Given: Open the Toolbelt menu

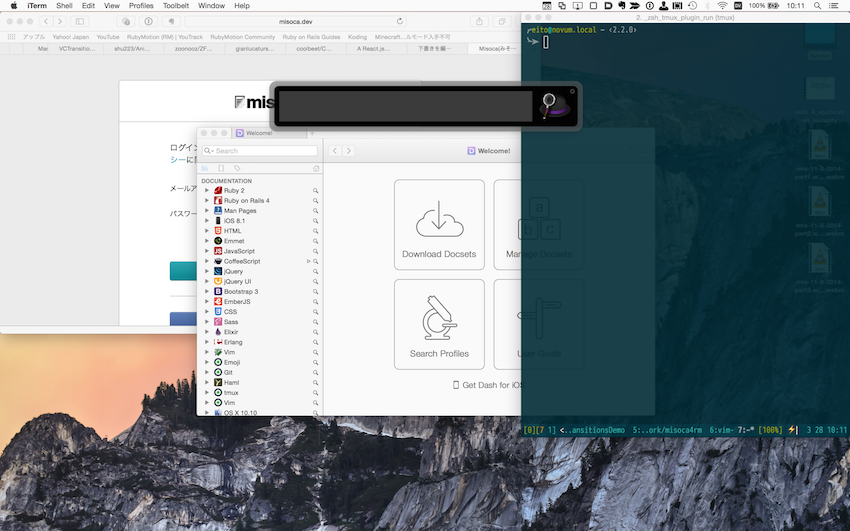Looking at the screenshot, I should 176,5.
